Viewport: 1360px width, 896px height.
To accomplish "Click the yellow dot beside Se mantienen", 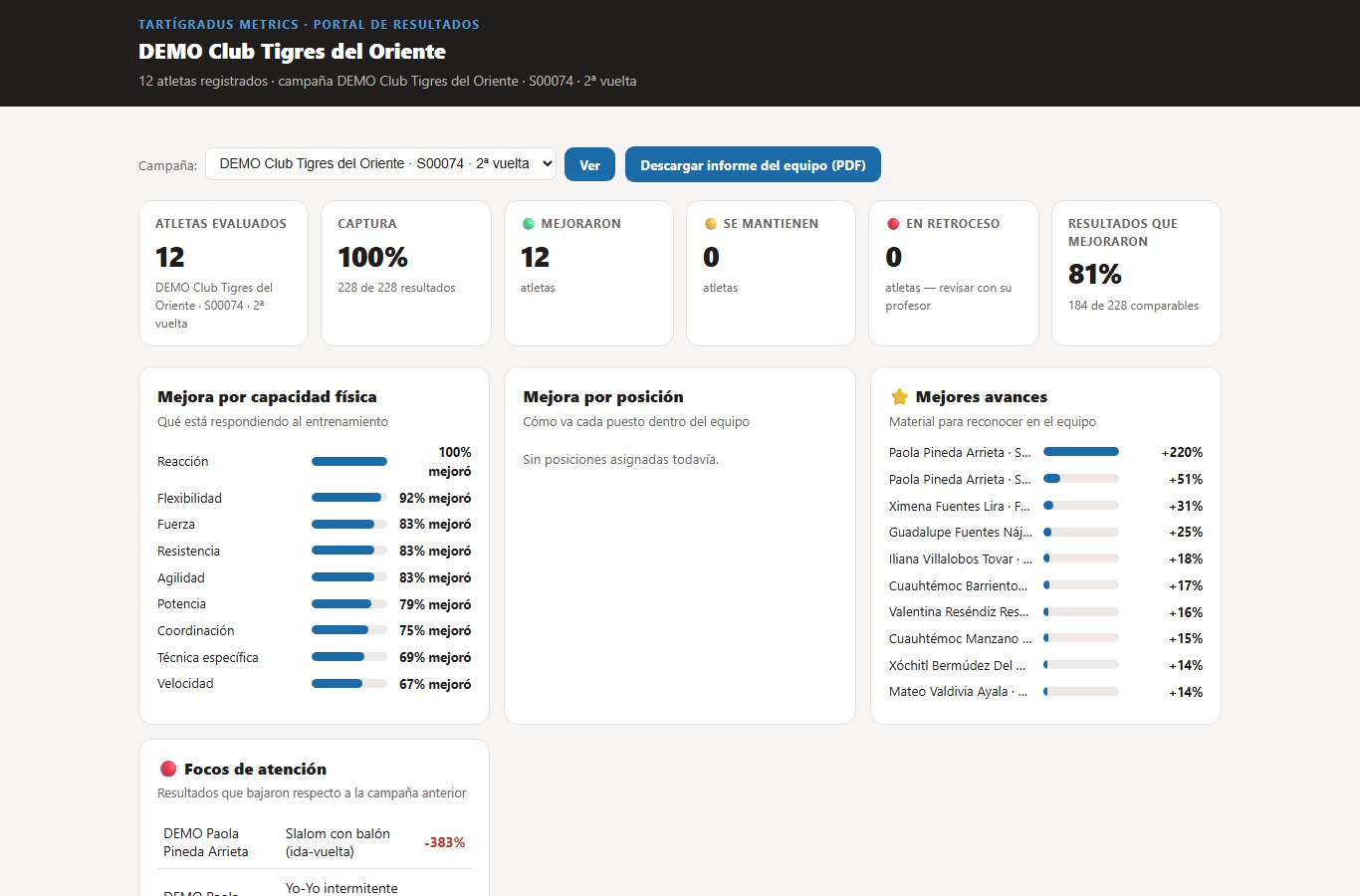I will pos(711,224).
